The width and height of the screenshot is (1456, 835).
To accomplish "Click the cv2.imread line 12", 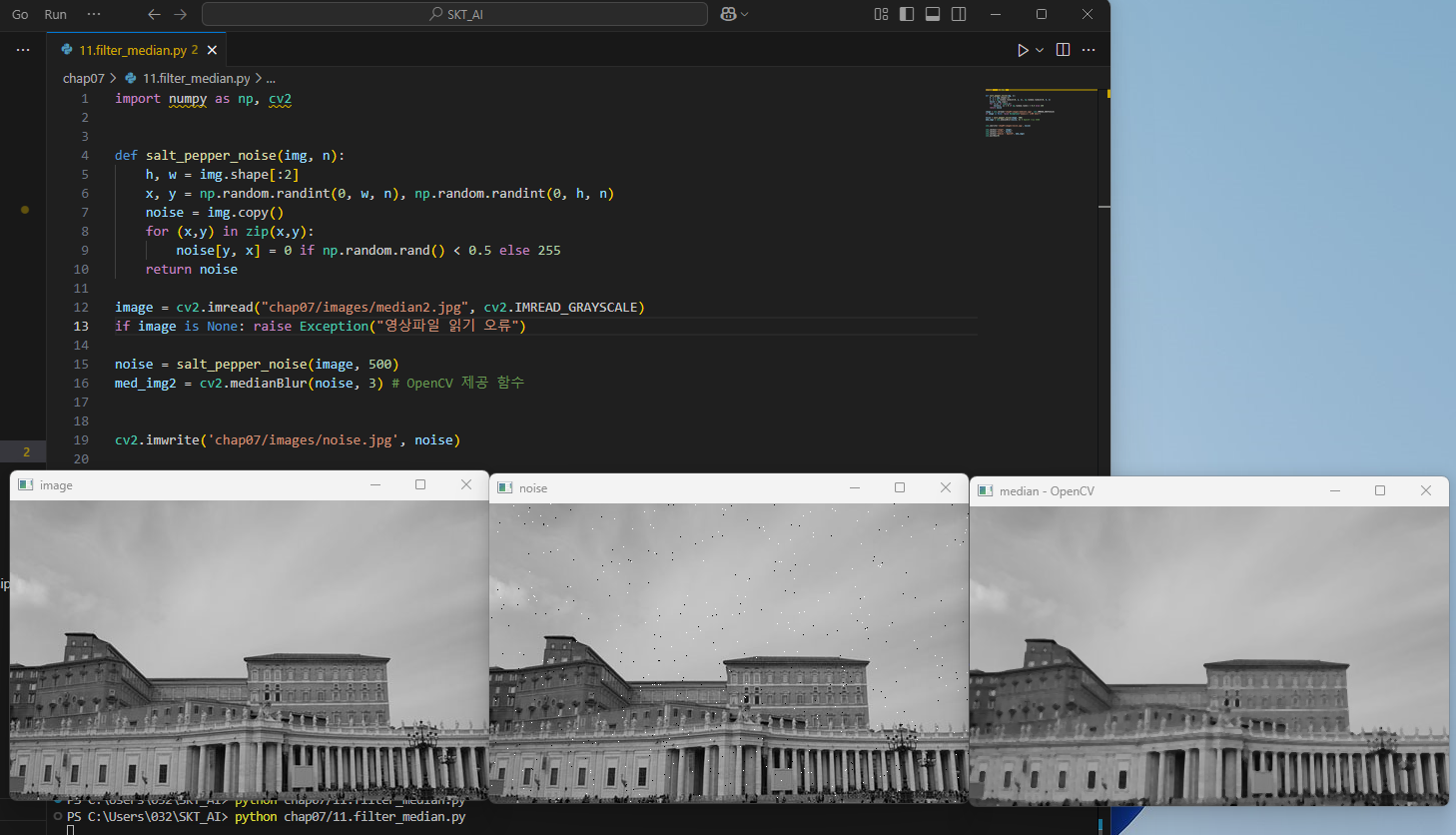I will (x=379, y=307).
